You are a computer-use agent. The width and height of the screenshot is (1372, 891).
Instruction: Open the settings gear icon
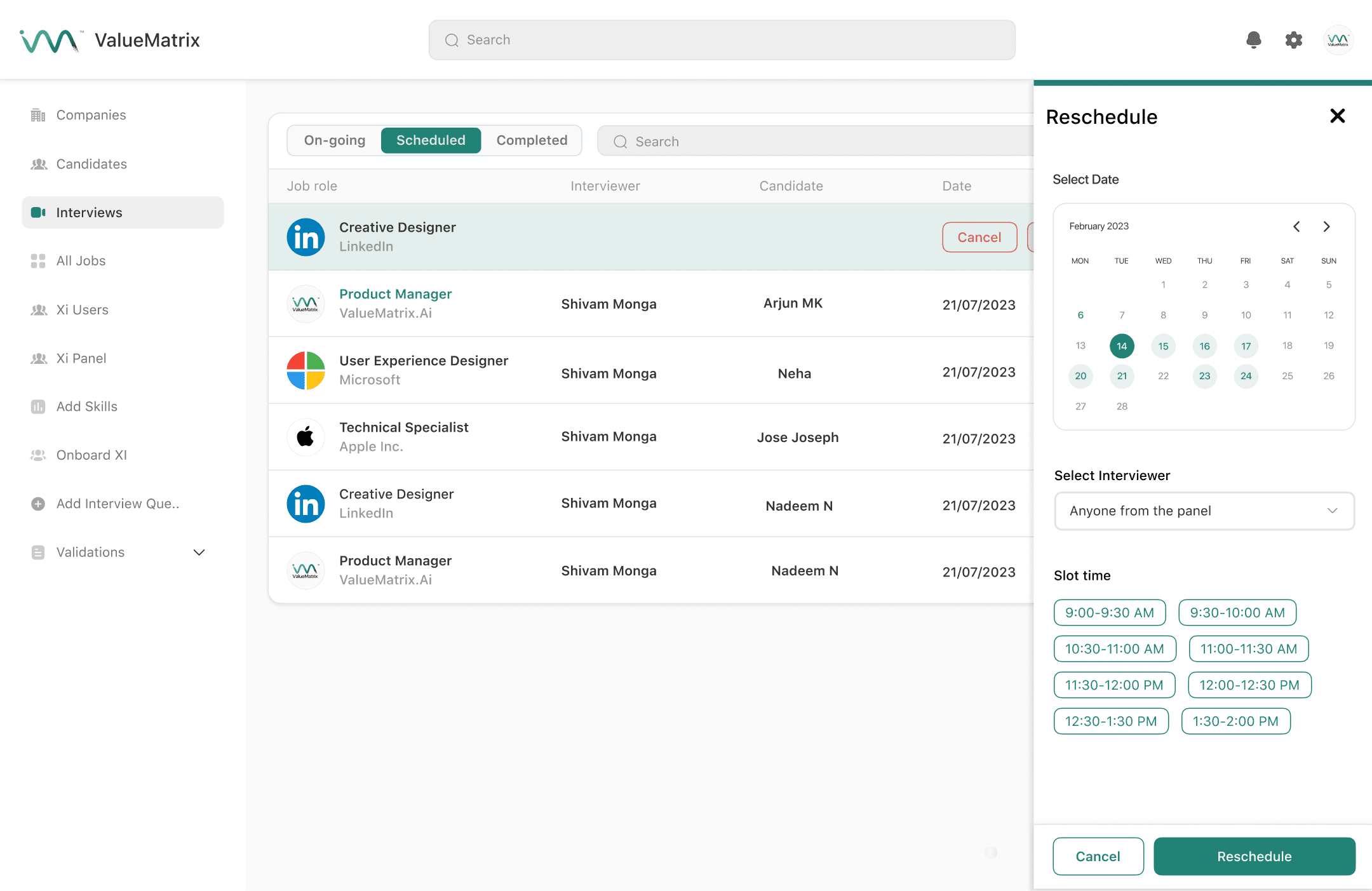(x=1294, y=40)
